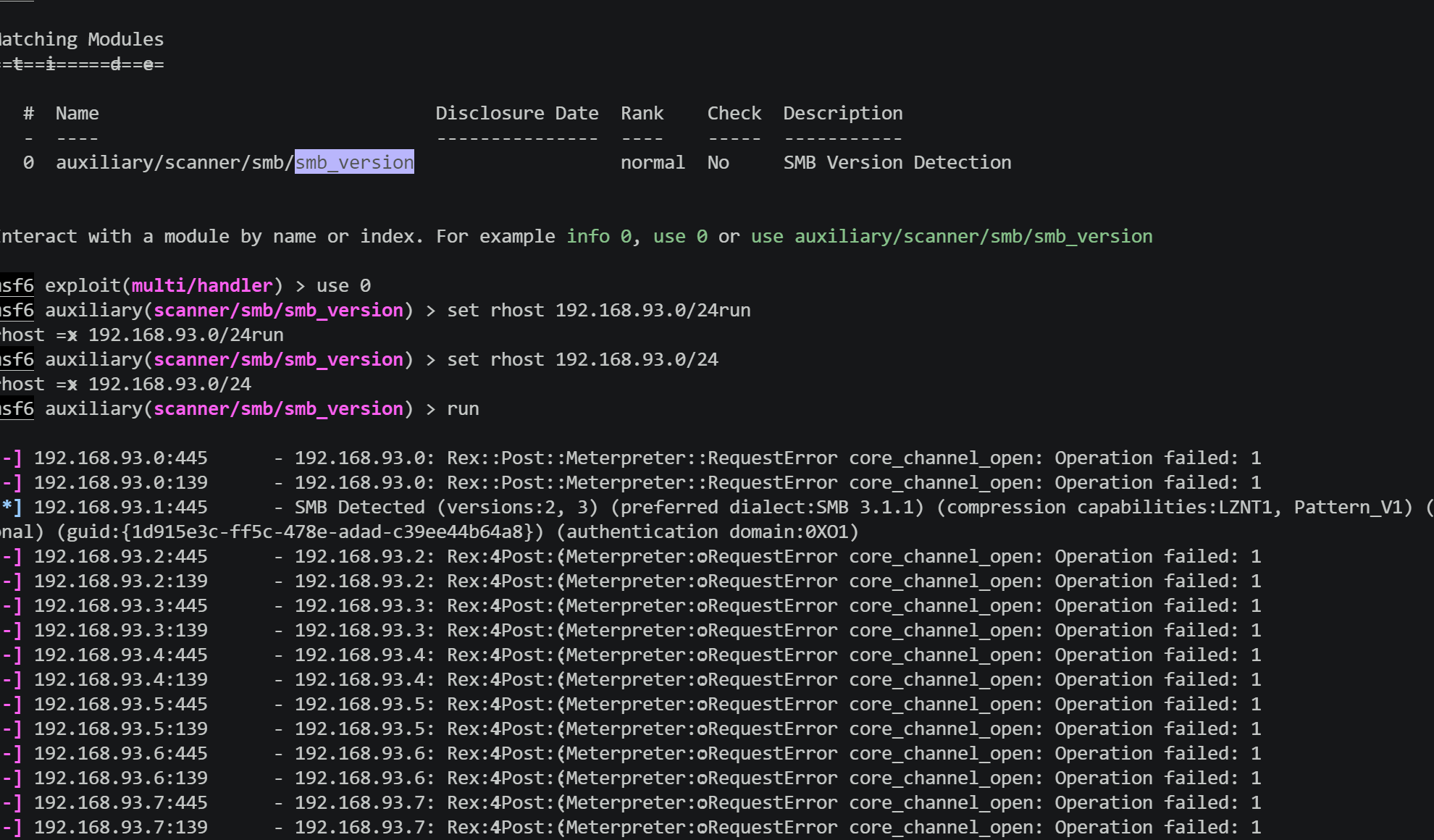Click green 'info 0' example text
1434x840 pixels.
[599, 236]
